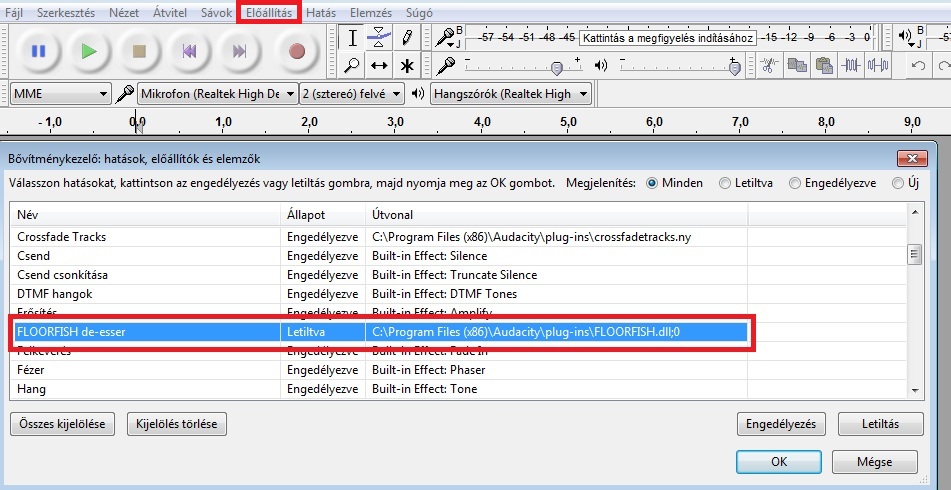Select the FLOORFISH de-esser row
The height and width of the screenshot is (490, 951).
click(x=379, y=332)
